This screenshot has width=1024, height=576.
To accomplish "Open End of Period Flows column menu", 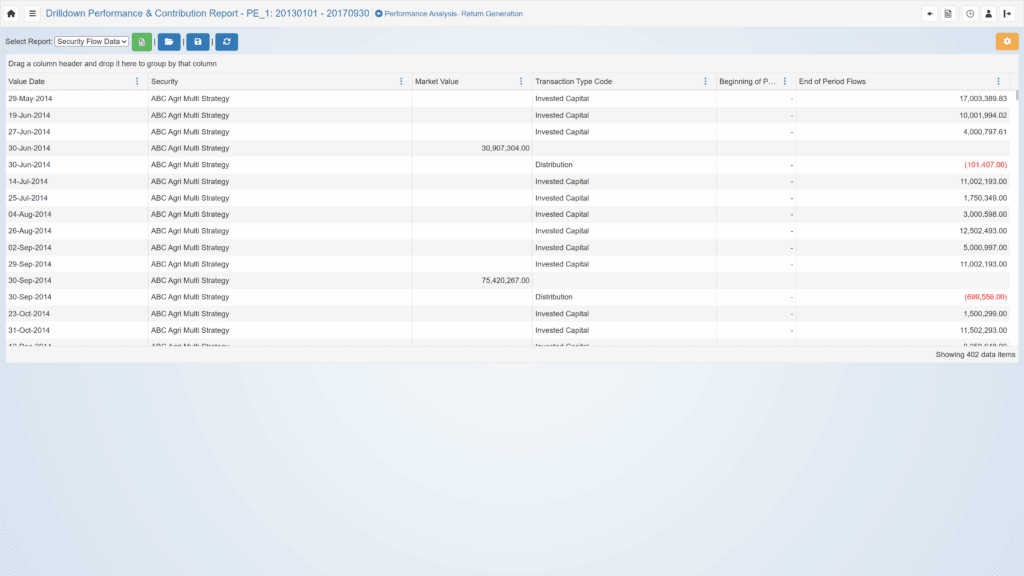I will point(998,81).
